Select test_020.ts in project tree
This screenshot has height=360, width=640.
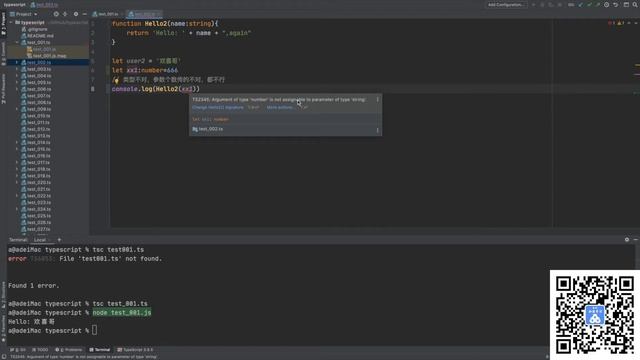(x=36, y=182)
